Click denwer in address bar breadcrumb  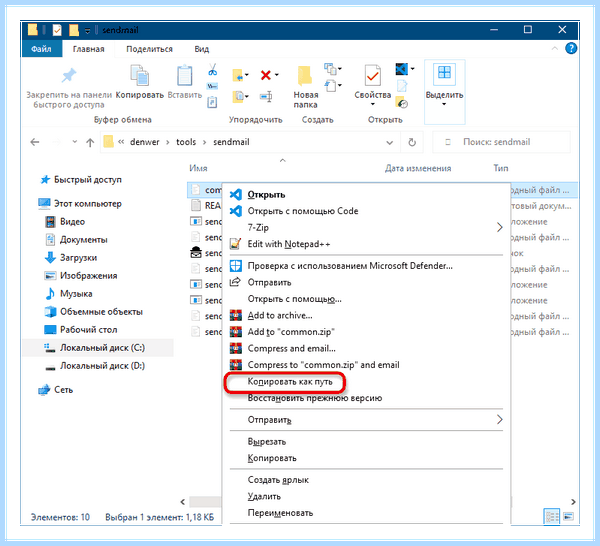(144, 142)
